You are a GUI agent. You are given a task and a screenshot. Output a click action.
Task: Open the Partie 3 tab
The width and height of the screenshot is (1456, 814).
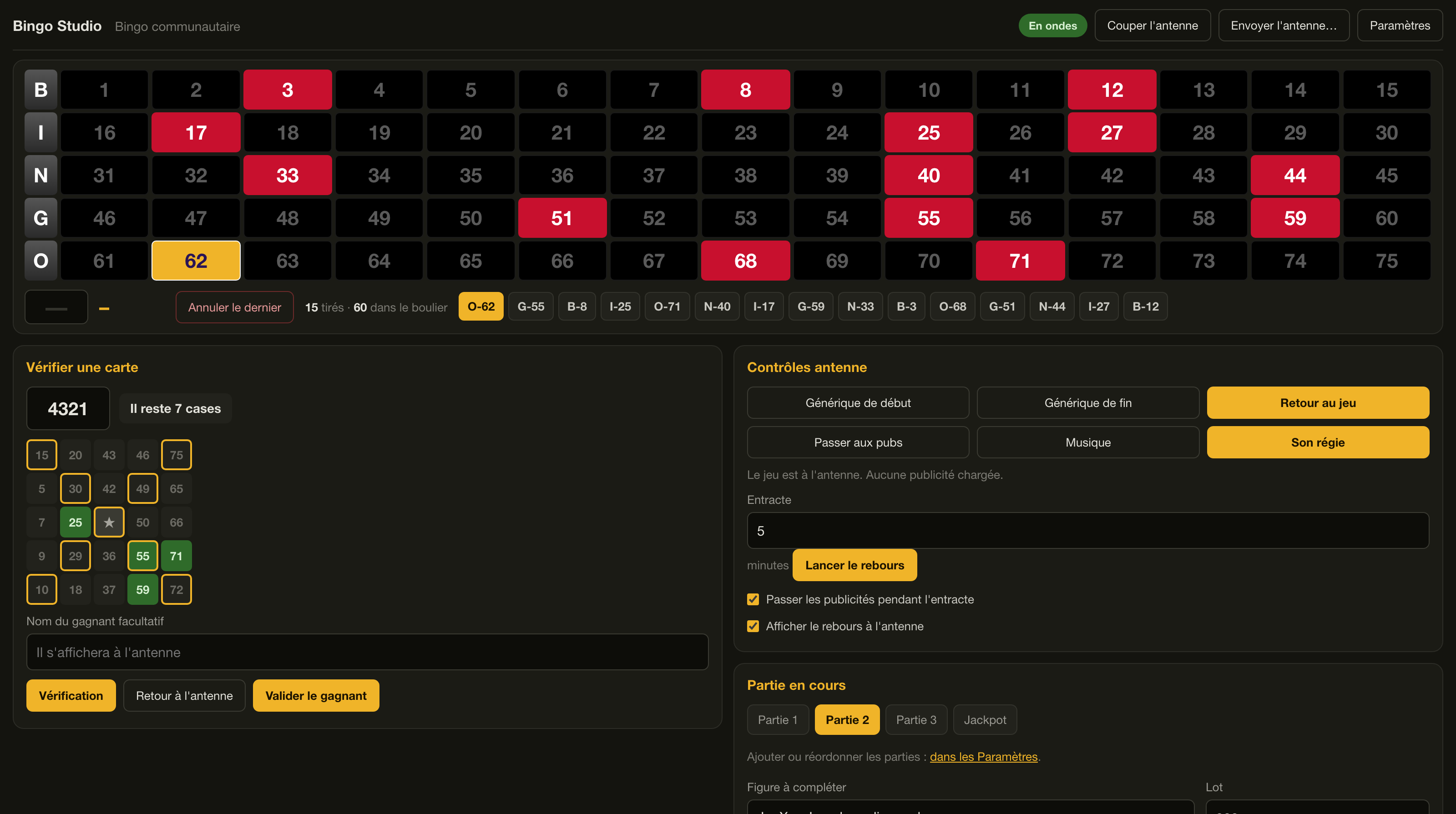pyautogui.click(x=915, y=720)
